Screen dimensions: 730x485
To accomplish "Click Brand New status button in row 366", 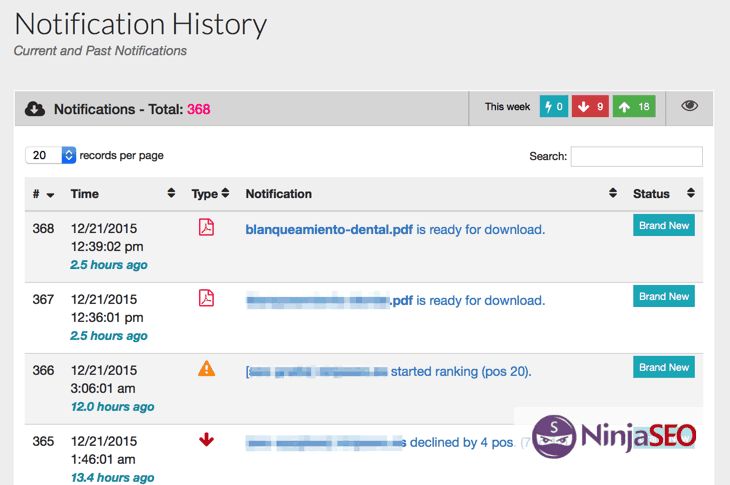I will click(664, 367).
